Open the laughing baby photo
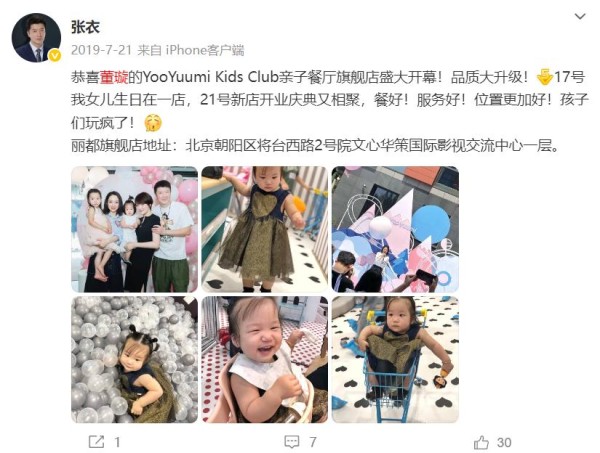 tap(264, 359)
